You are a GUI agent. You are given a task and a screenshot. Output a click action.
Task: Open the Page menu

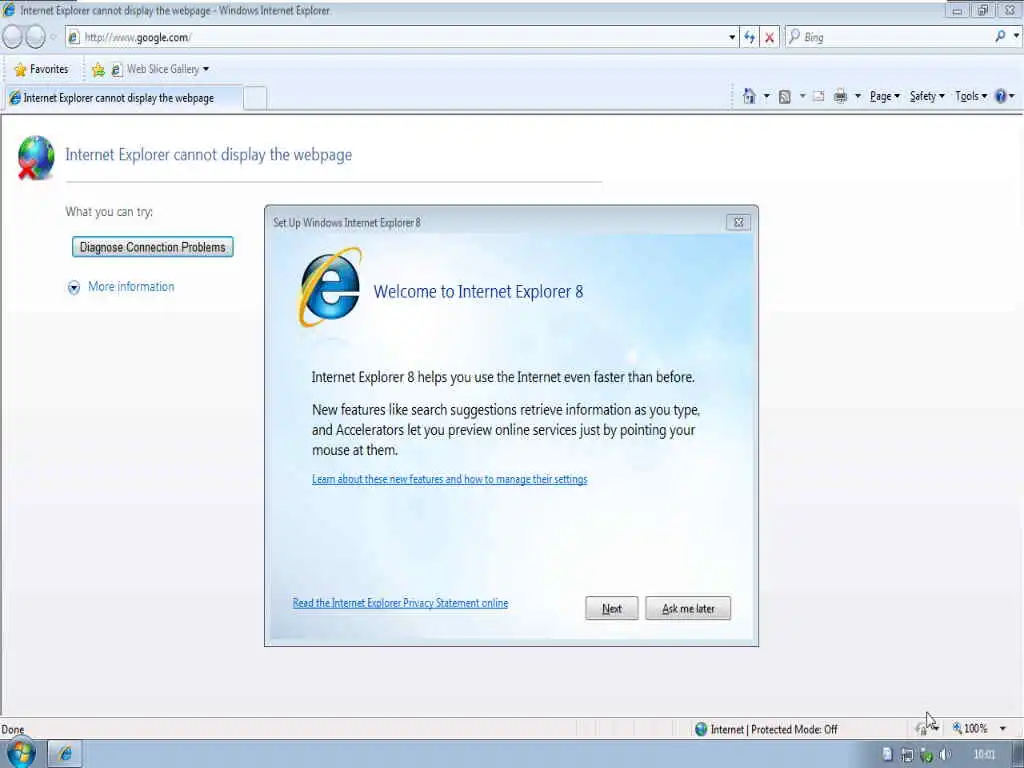[884, 96]
